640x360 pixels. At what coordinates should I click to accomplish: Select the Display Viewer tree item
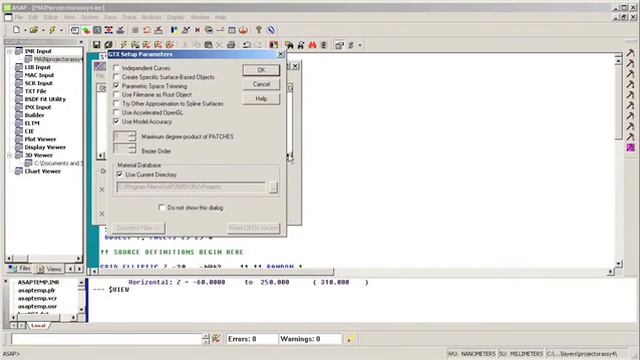coord(45,147)
